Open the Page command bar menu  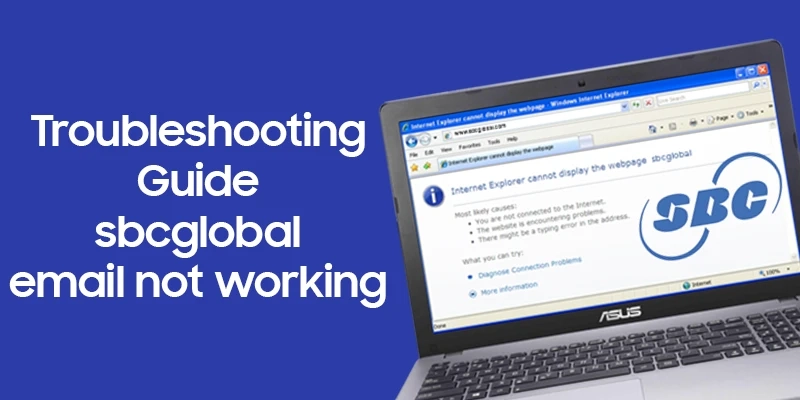[720, 118]
